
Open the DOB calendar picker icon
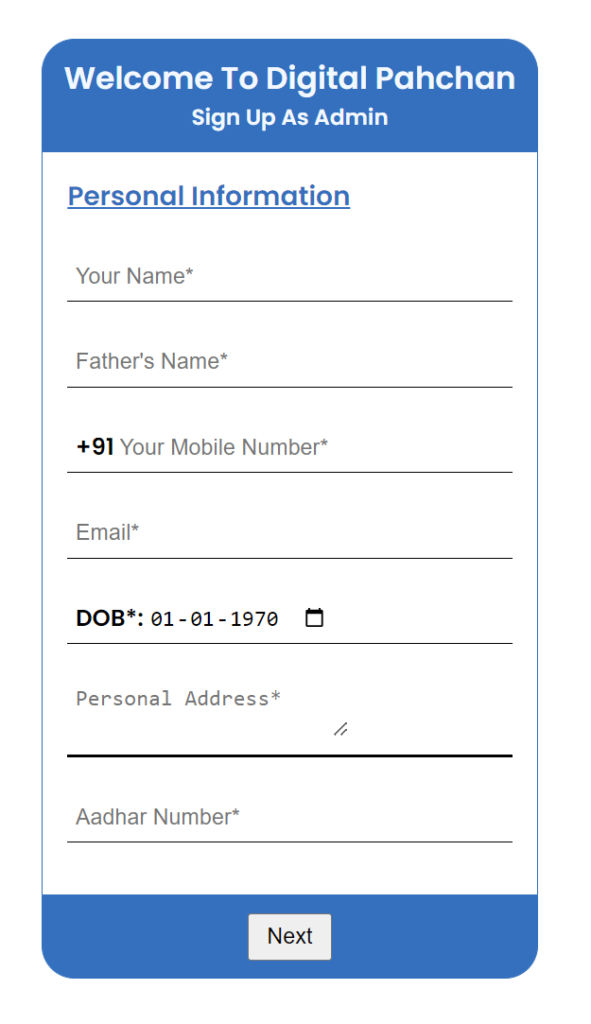click(x=314, y=617)
